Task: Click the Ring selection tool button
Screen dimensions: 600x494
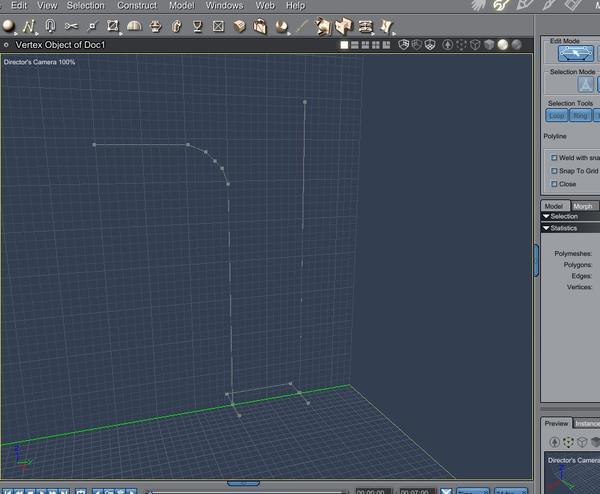Action: point(580,116)
